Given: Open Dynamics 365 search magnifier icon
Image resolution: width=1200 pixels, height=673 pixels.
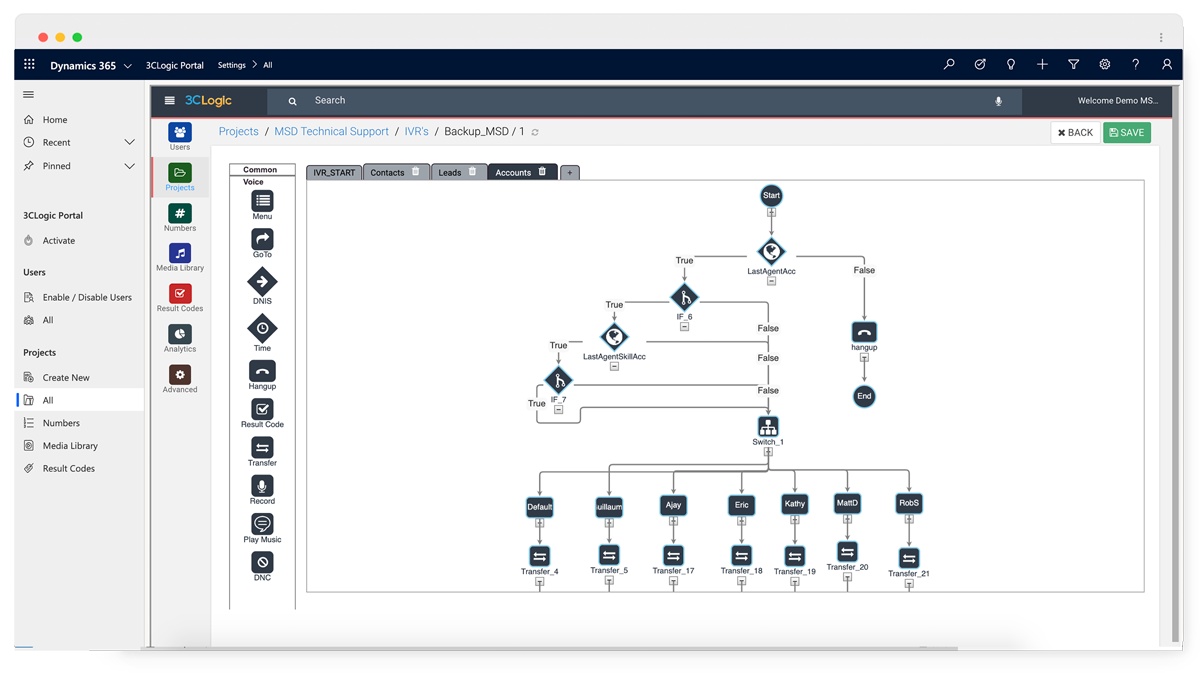Looking at the screenshot, I should pyautogui.click(x=949, y=64).
